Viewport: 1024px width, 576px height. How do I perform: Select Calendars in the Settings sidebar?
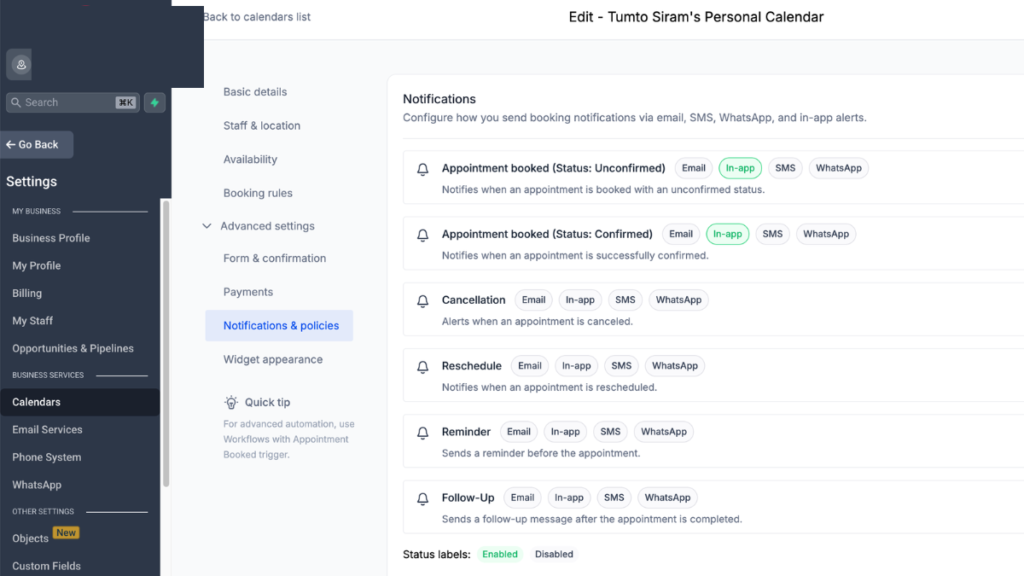[35, 401]
